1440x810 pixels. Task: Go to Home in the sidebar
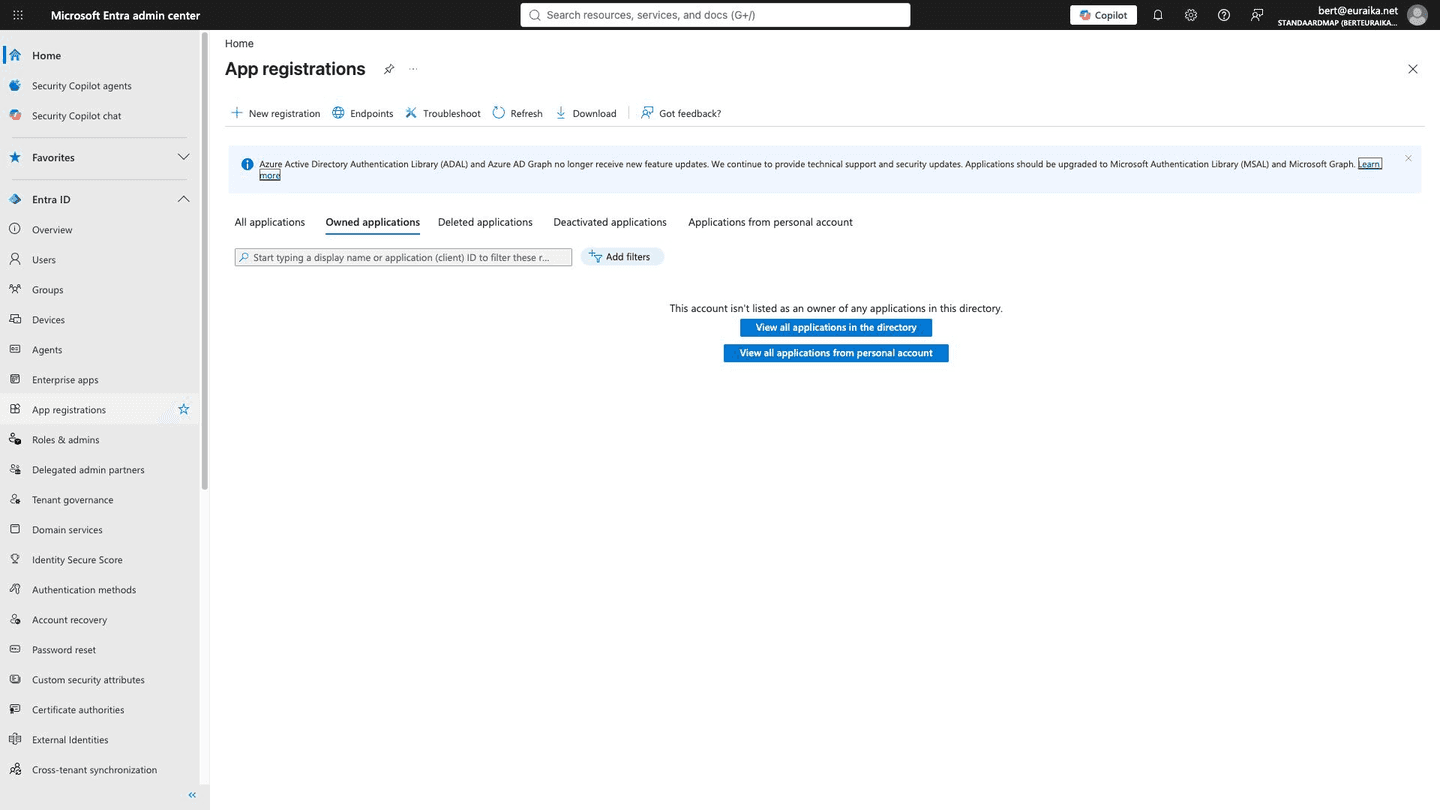(x=100, y=56)
